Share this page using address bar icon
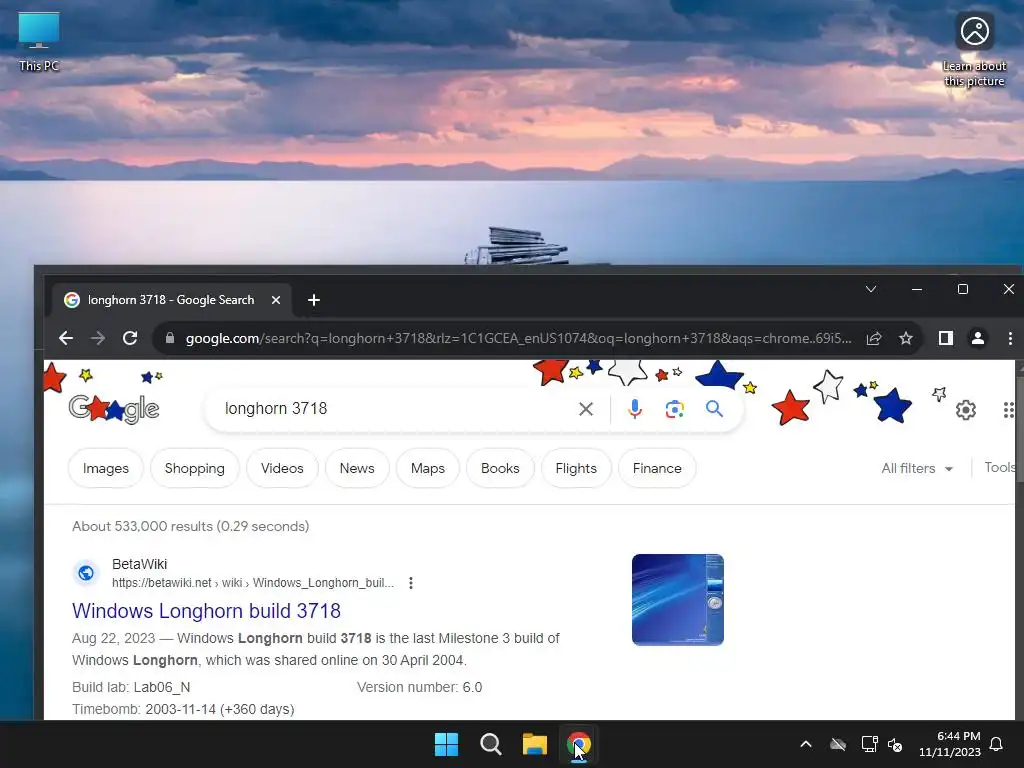 tap(874, 338)
